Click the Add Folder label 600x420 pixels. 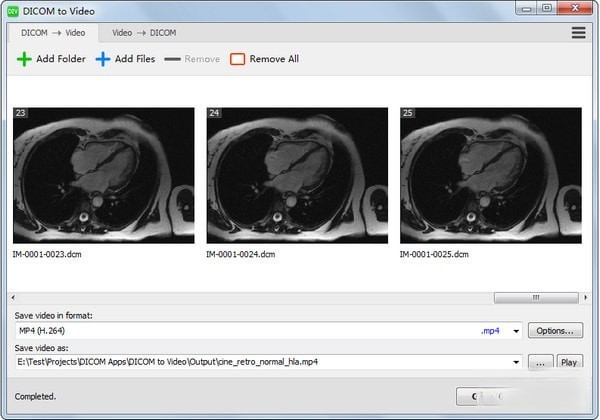coord(61,59)
